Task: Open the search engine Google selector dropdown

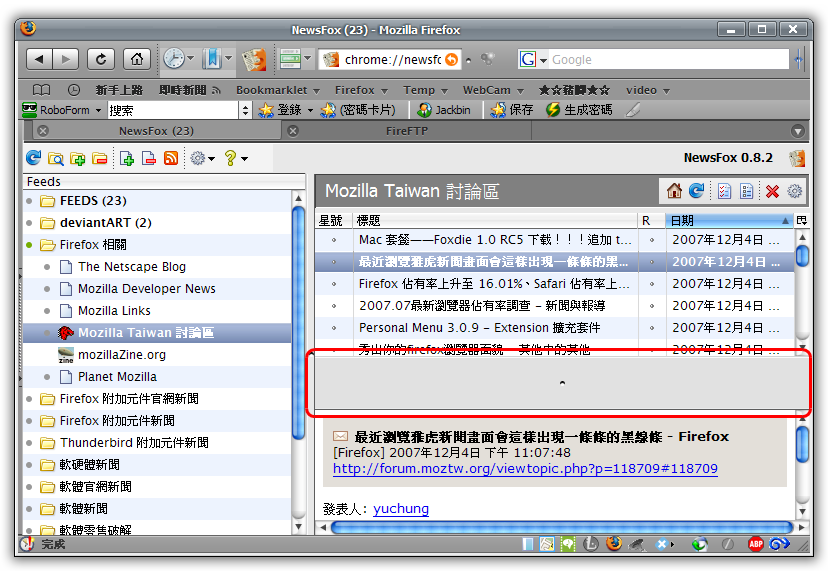Action: pyautogui.click(x=533, y=59)
